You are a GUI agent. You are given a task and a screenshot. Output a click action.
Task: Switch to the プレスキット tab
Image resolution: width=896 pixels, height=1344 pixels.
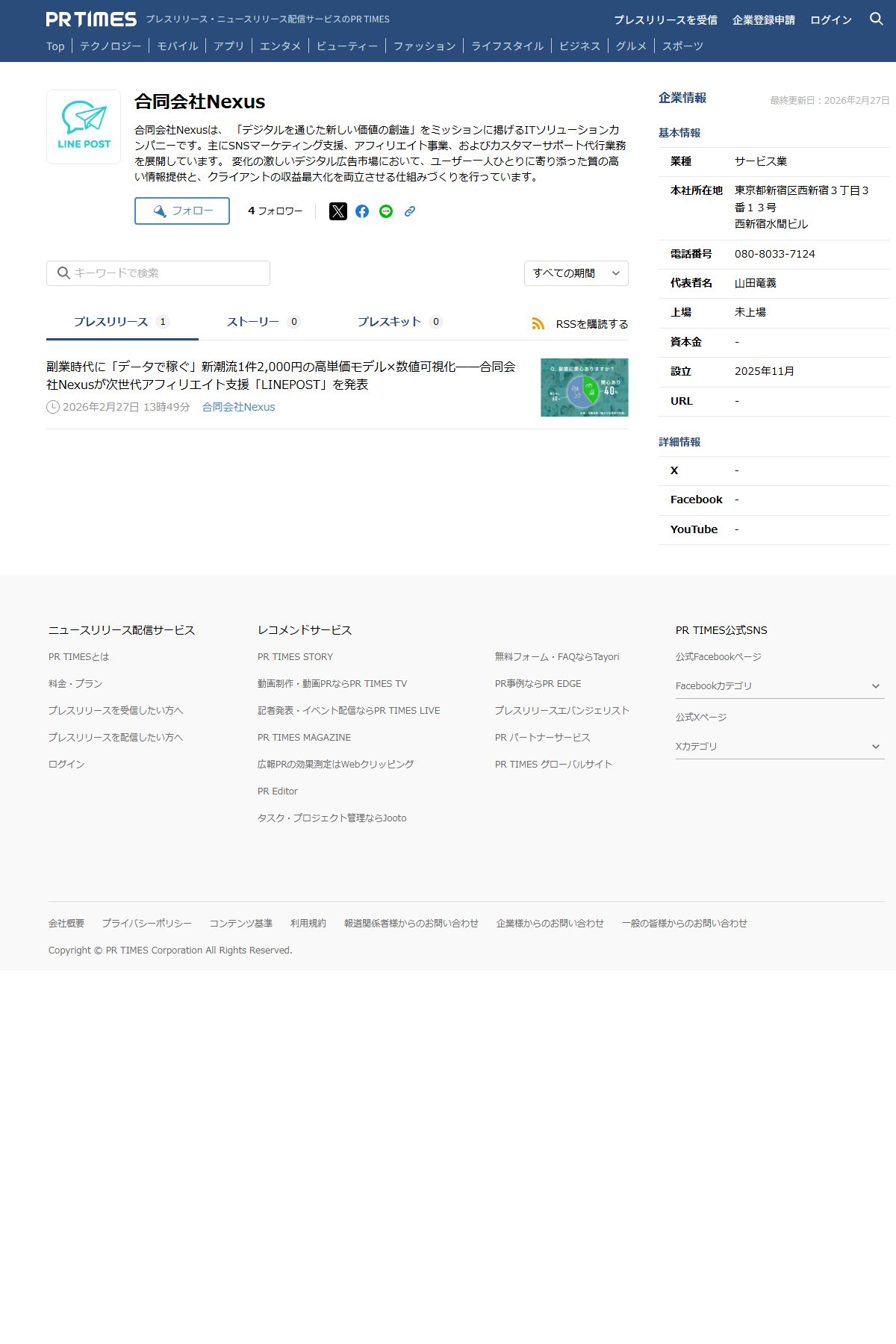[x=399, y=322]
